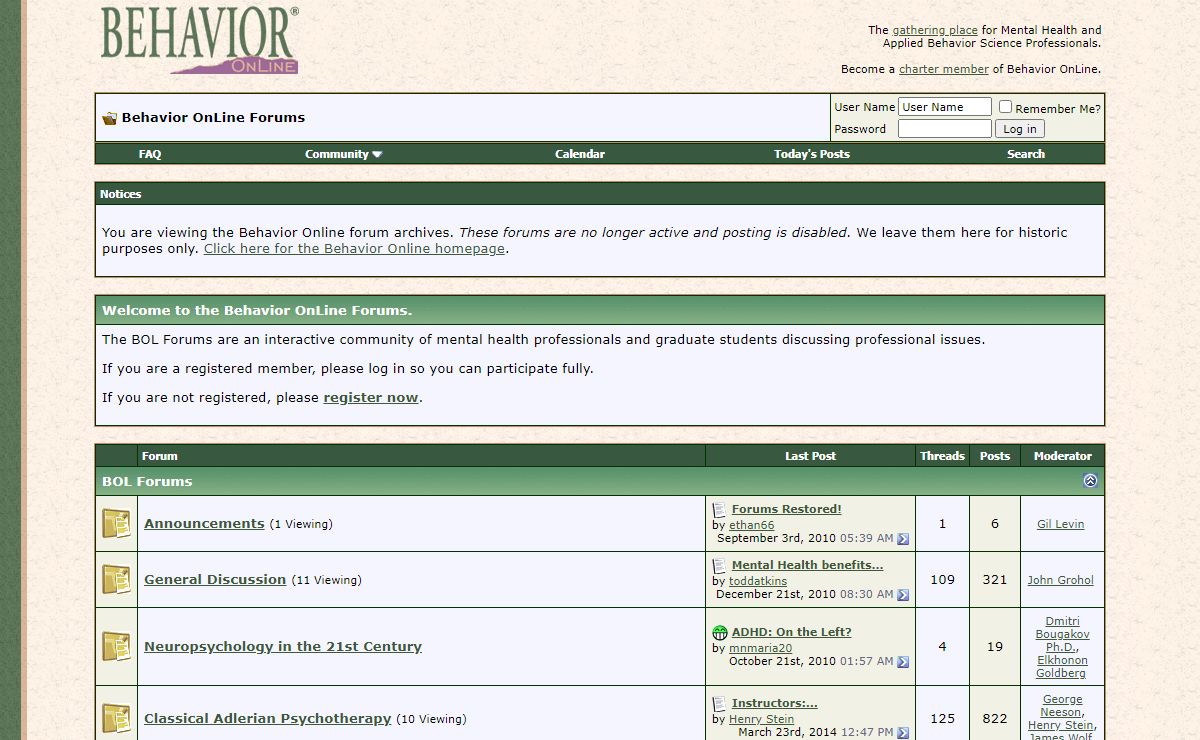
Task: Go to last post arrow for Forums Restored
Action: click(x=903, y=539)
